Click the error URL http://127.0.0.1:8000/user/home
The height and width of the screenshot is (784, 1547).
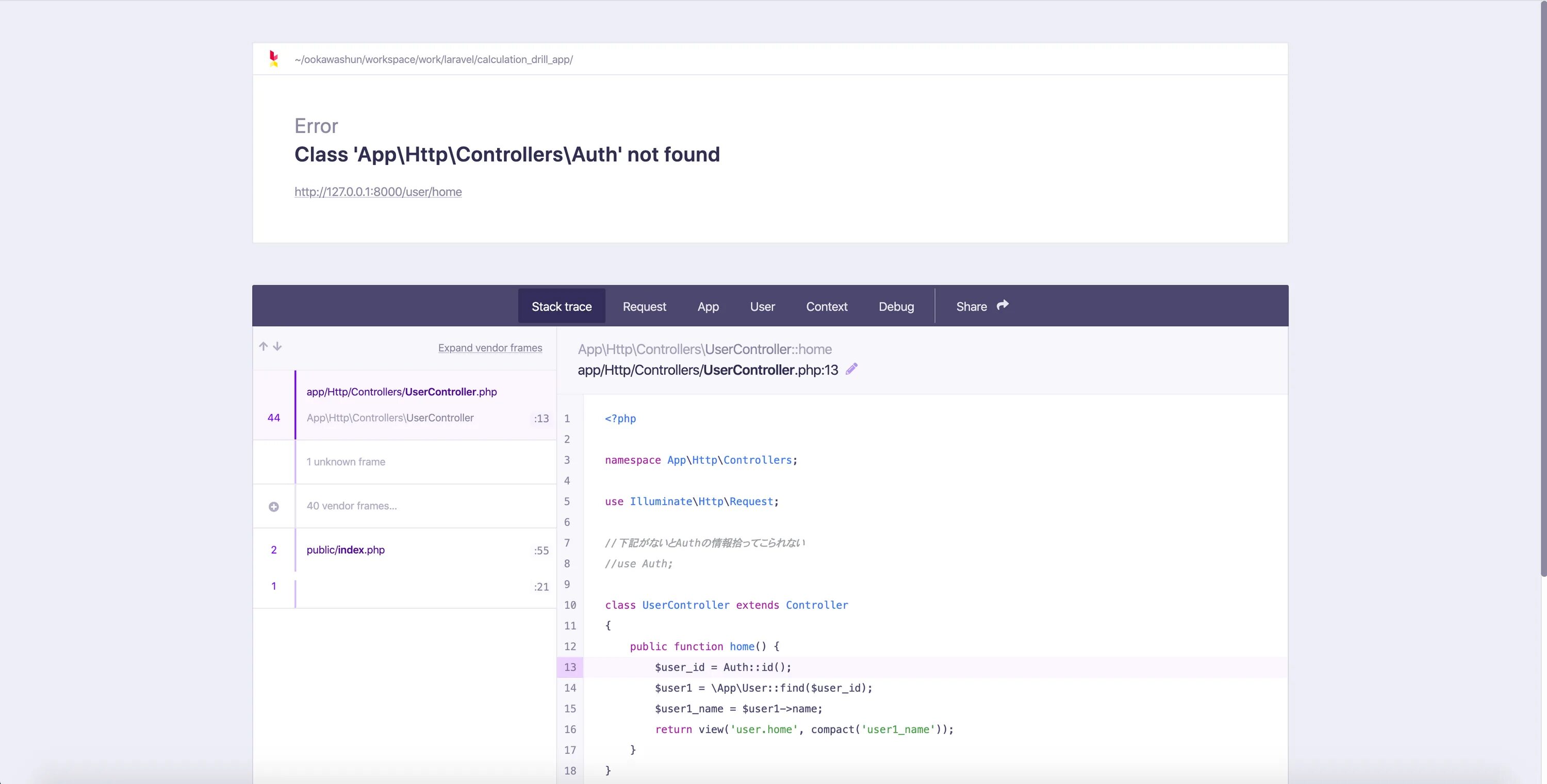point(378,191)
